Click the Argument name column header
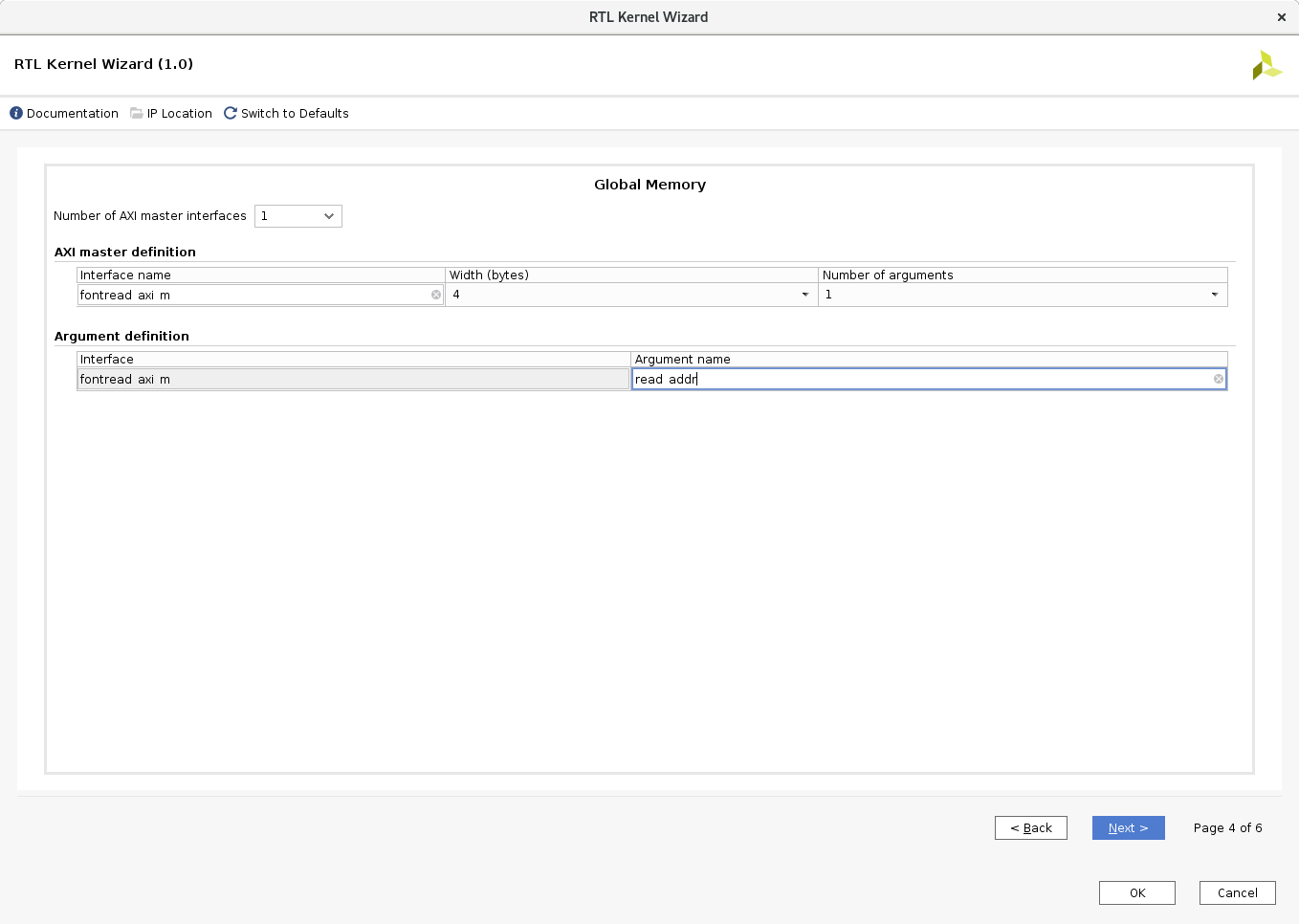Screen dimensions: 1299x924 (928, 359)
